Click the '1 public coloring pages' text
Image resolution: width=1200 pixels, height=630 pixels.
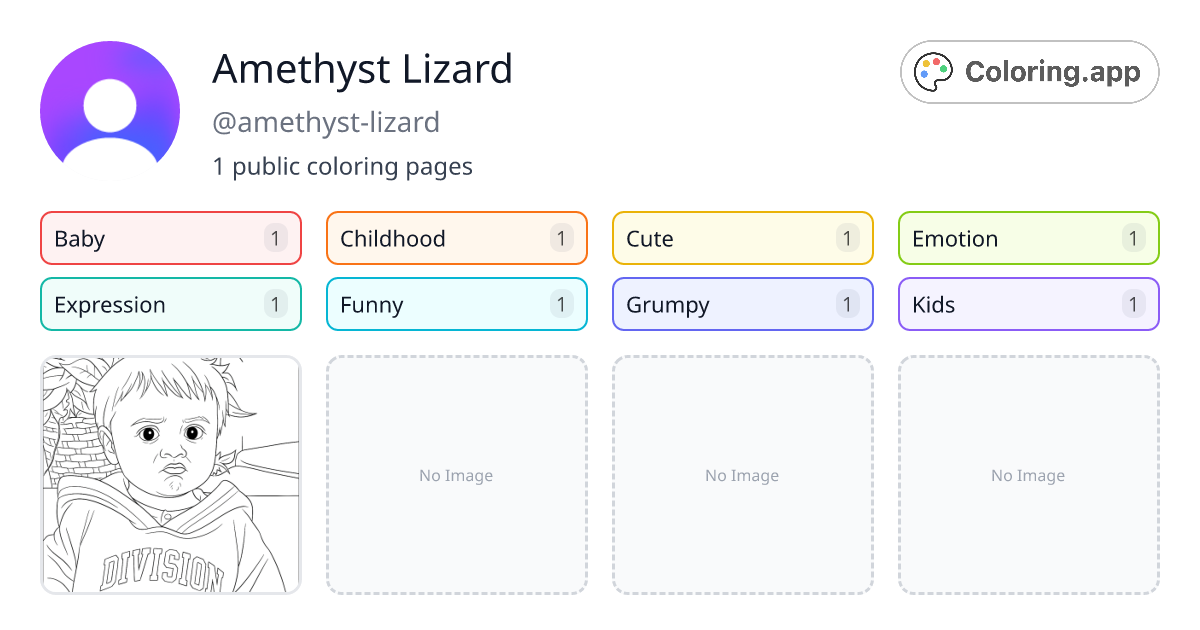343,166
